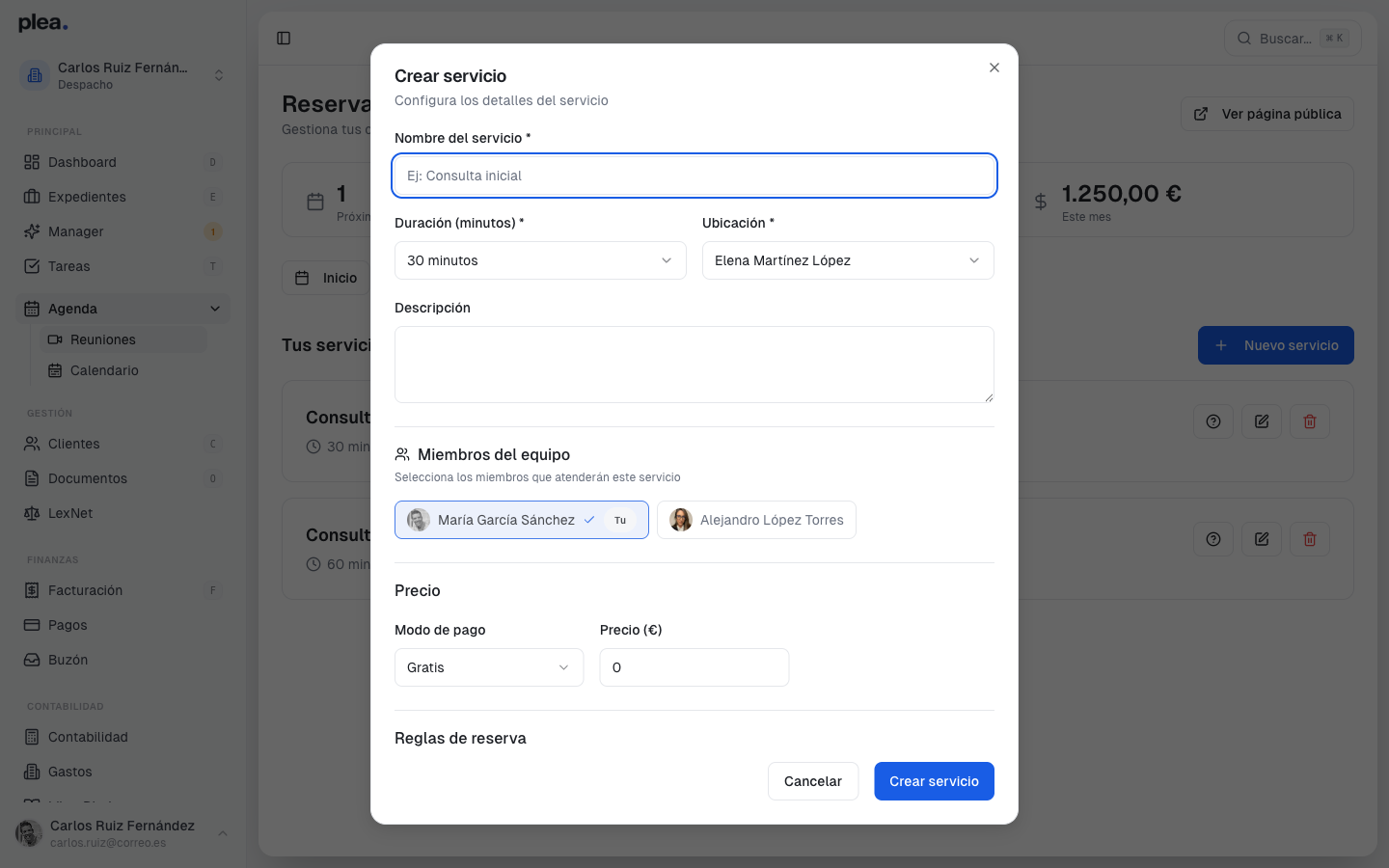Viewport: 1389px width, 868px height.
Task: Click the edit icon on second service card
Action: tap(1262, 539)
